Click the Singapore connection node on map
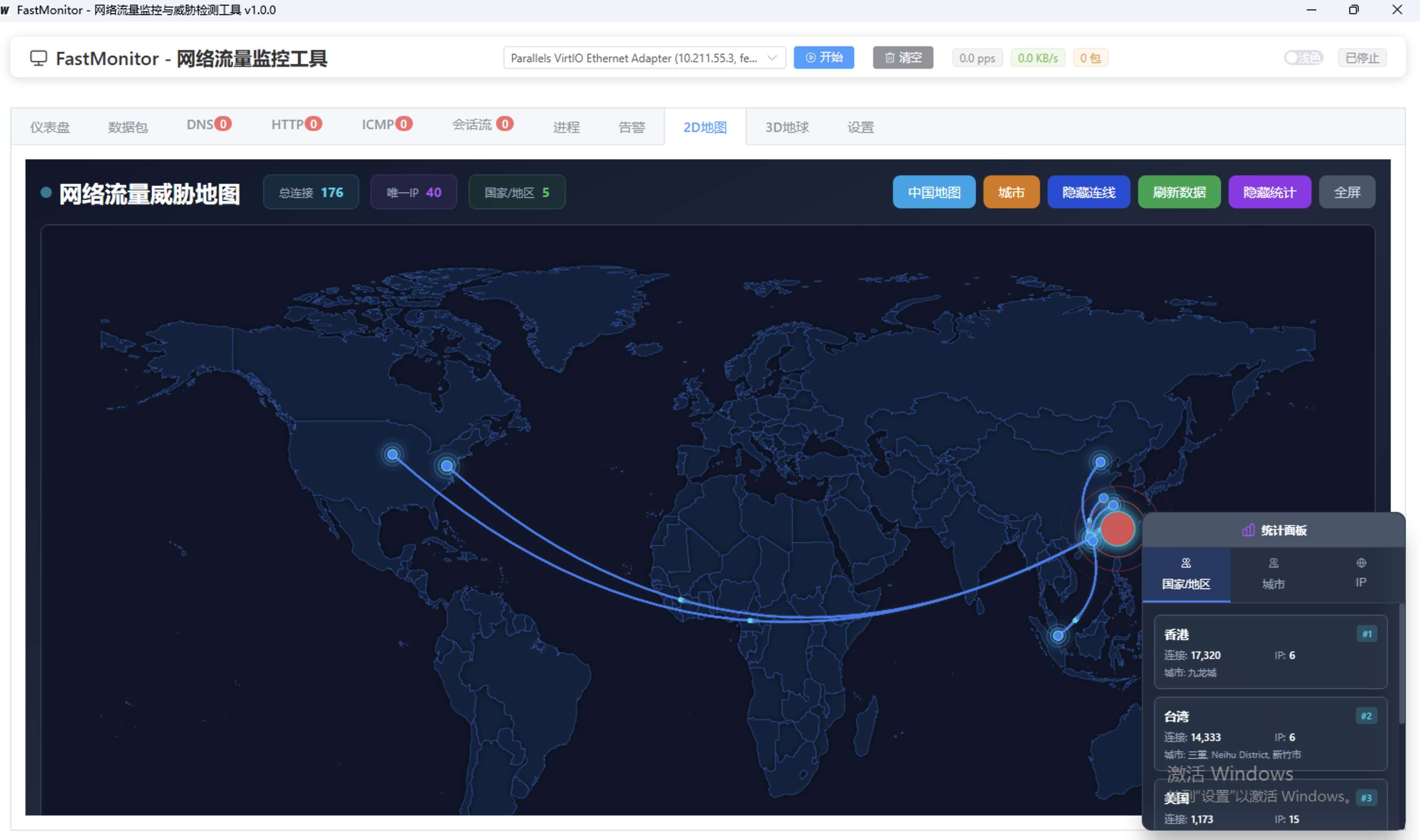This screenshot has width=1420, height=840. coord(1058,636)
